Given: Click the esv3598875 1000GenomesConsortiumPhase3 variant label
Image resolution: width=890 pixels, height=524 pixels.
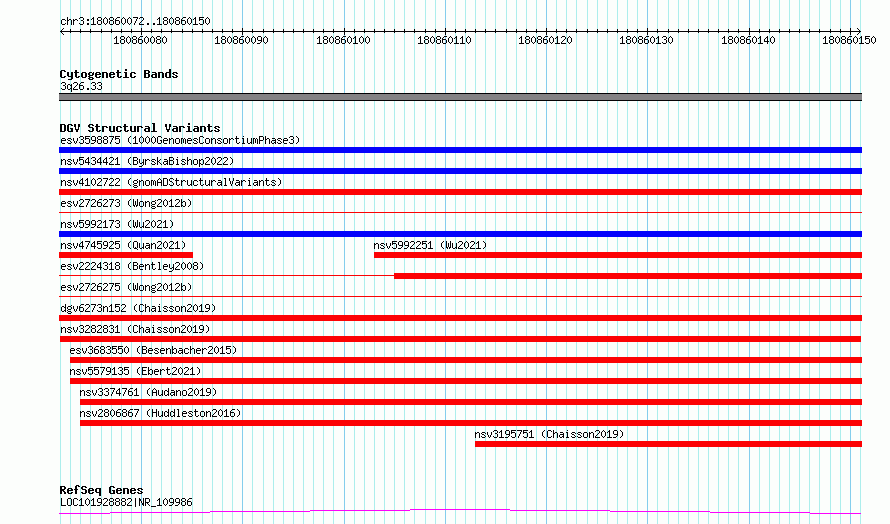Looking at the screenshot, I should coord(180,140).
